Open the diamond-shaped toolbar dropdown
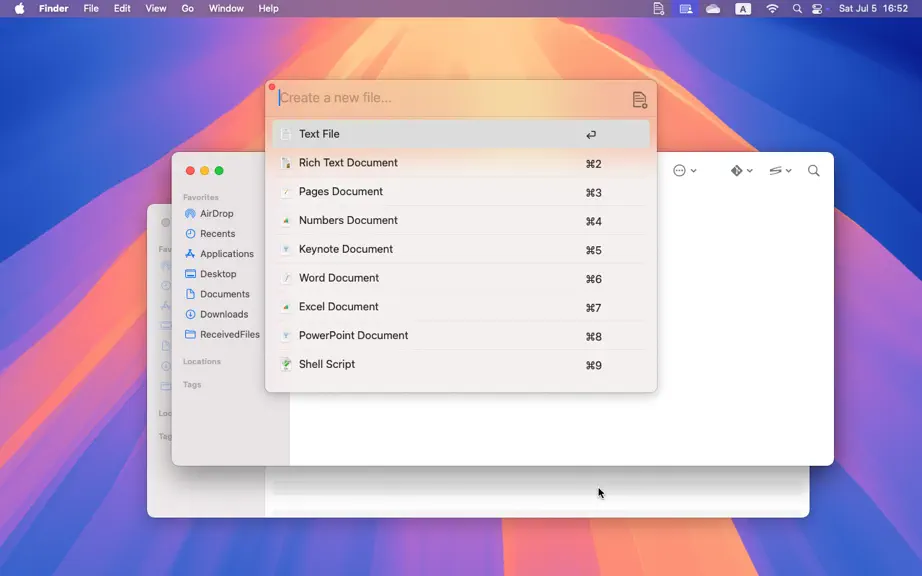922x576 pixels. tap(741, 170)
